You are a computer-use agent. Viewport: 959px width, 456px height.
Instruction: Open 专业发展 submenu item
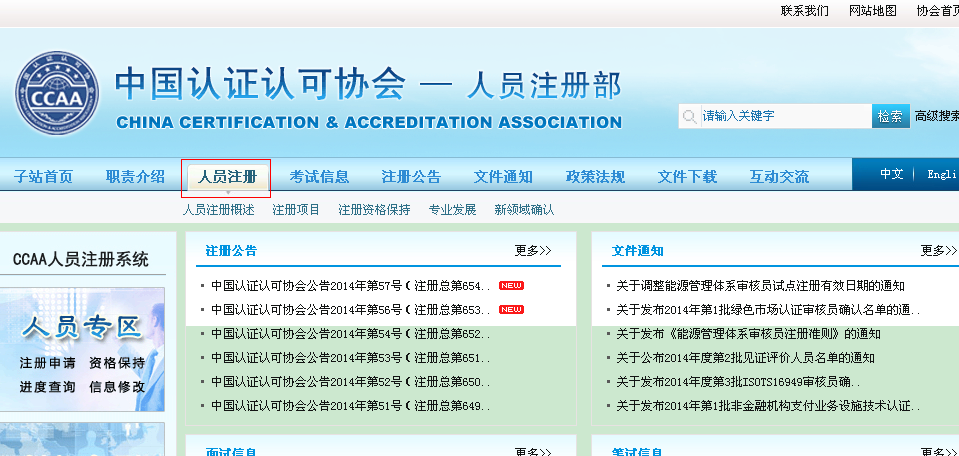click(453, 210)
